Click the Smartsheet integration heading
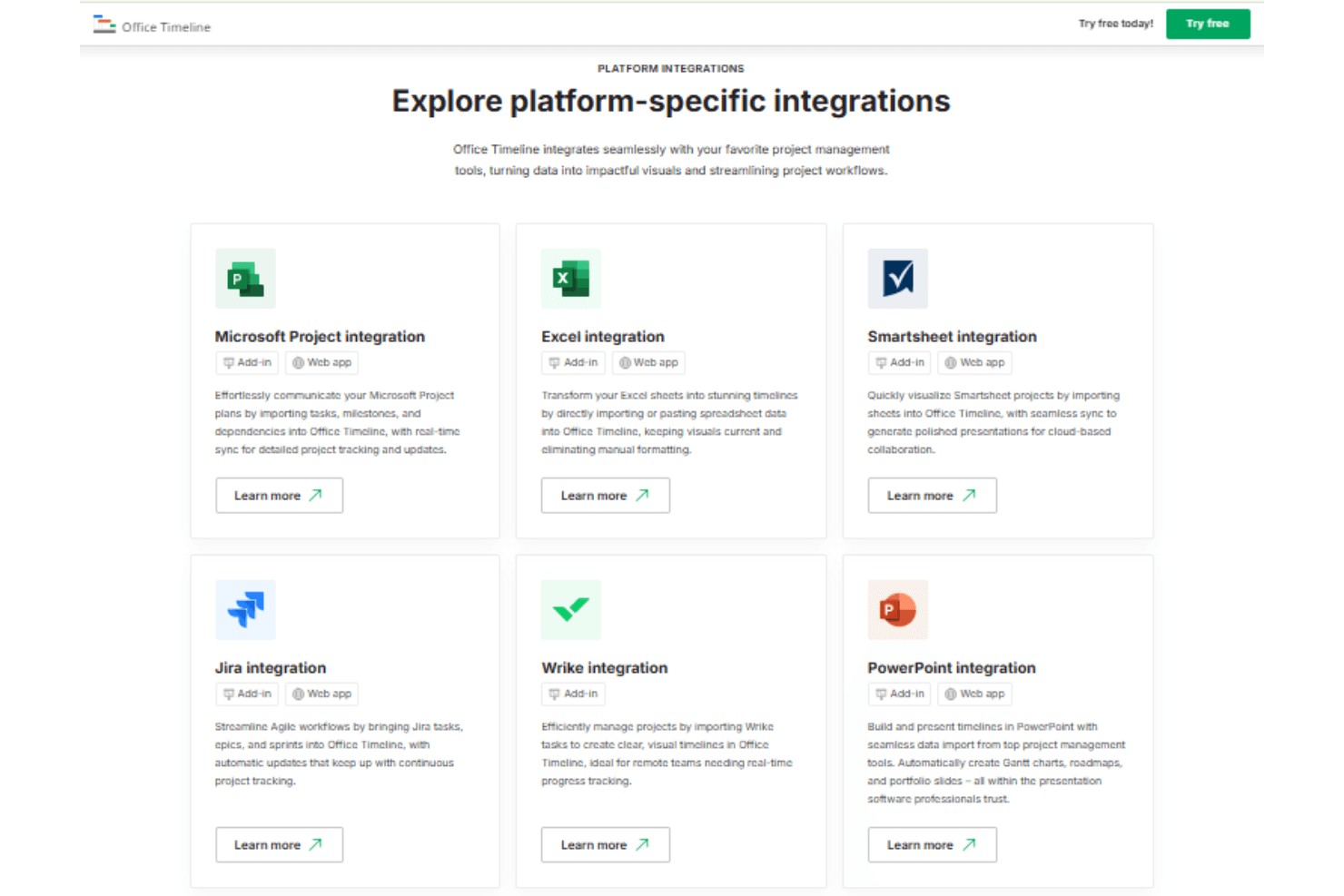The image size is (1344, 896). click(952, 337)
